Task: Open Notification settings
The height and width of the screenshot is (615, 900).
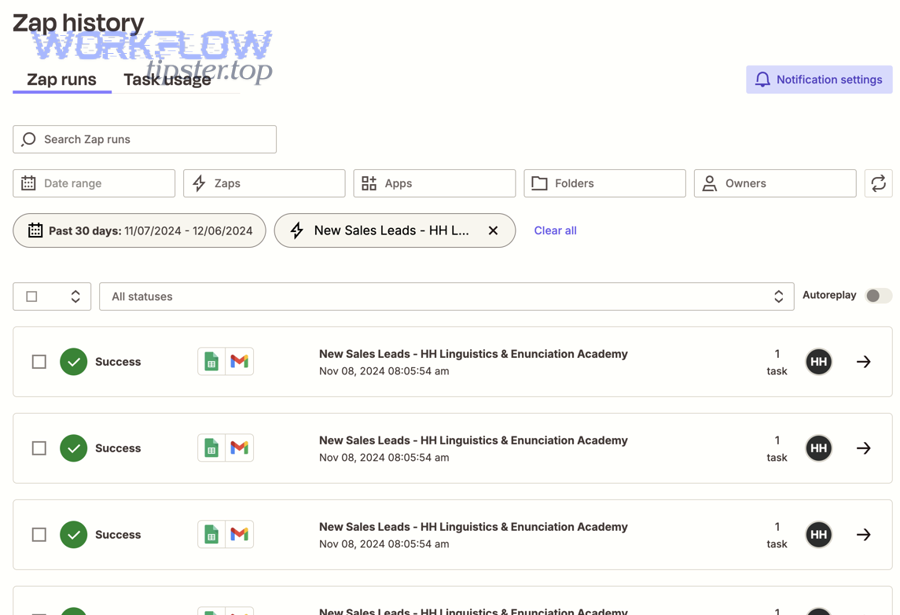Action: pos(819,79)
